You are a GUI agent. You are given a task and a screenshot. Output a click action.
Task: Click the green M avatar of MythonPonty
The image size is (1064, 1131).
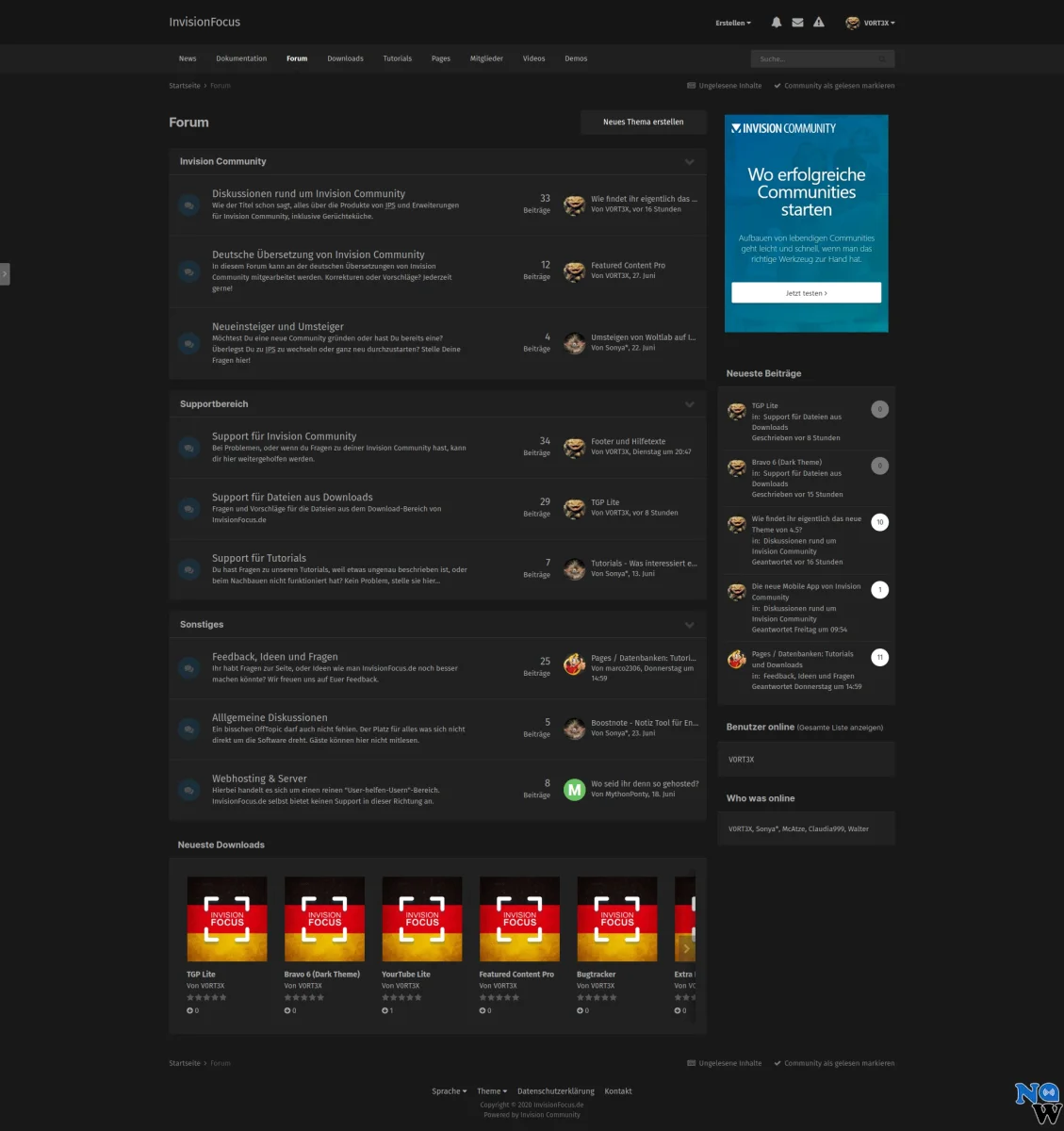tap(574, 790)
